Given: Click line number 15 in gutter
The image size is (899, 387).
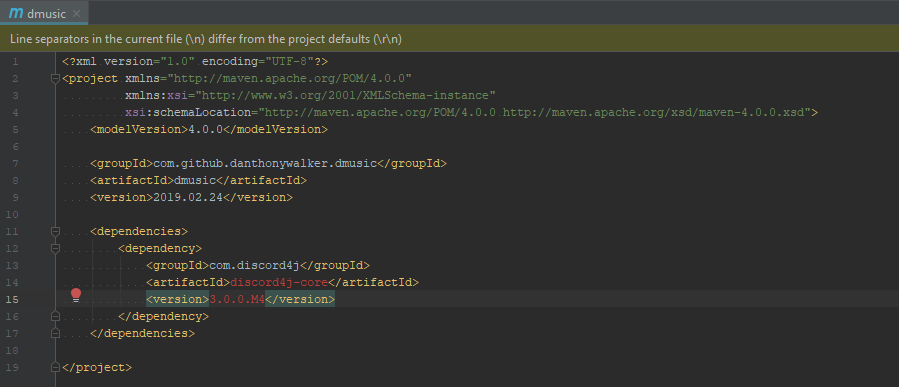Looking at the screenshot, I should tap(13, 299).
